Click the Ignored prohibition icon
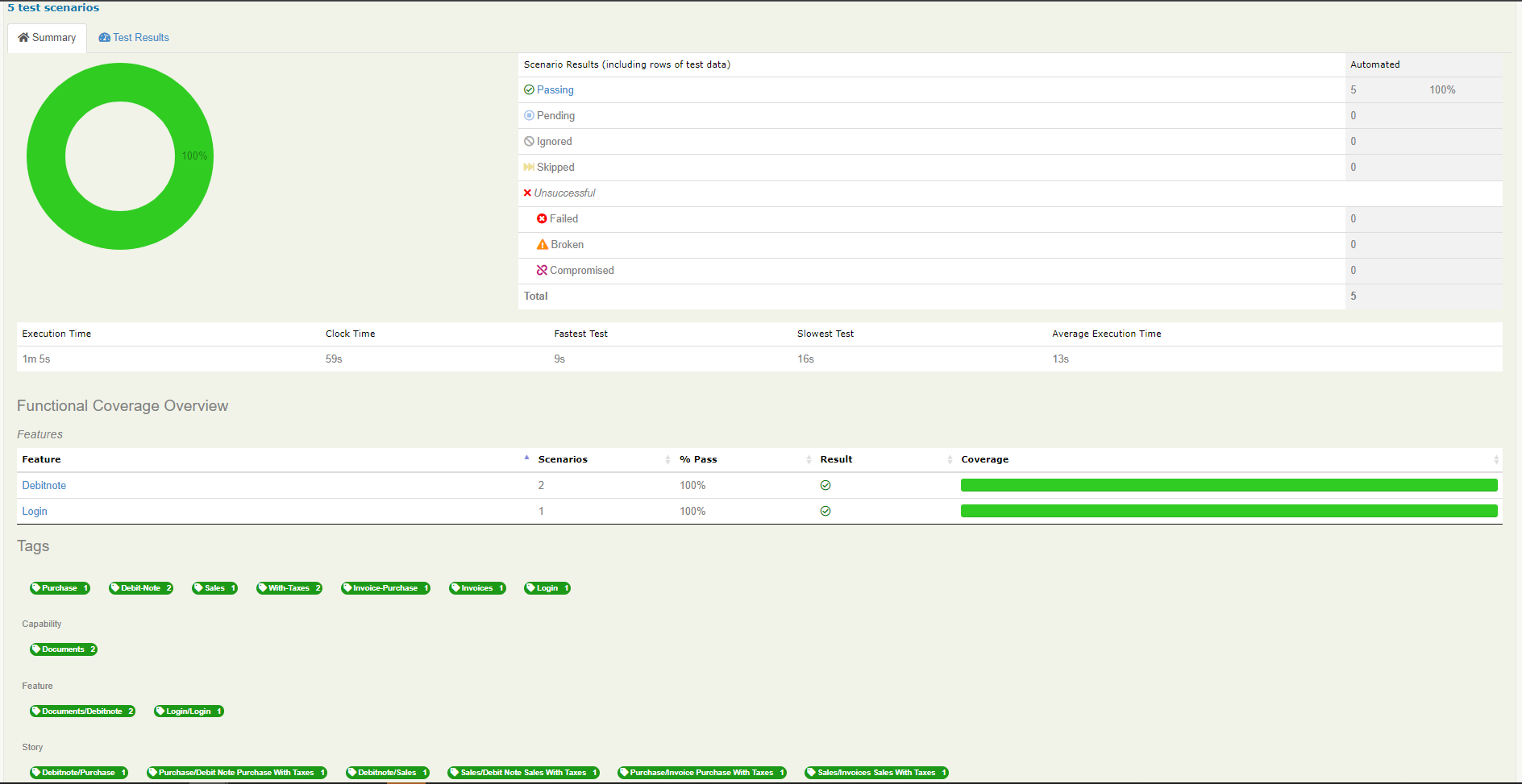 pyautogui.click(x=529, y=141)
